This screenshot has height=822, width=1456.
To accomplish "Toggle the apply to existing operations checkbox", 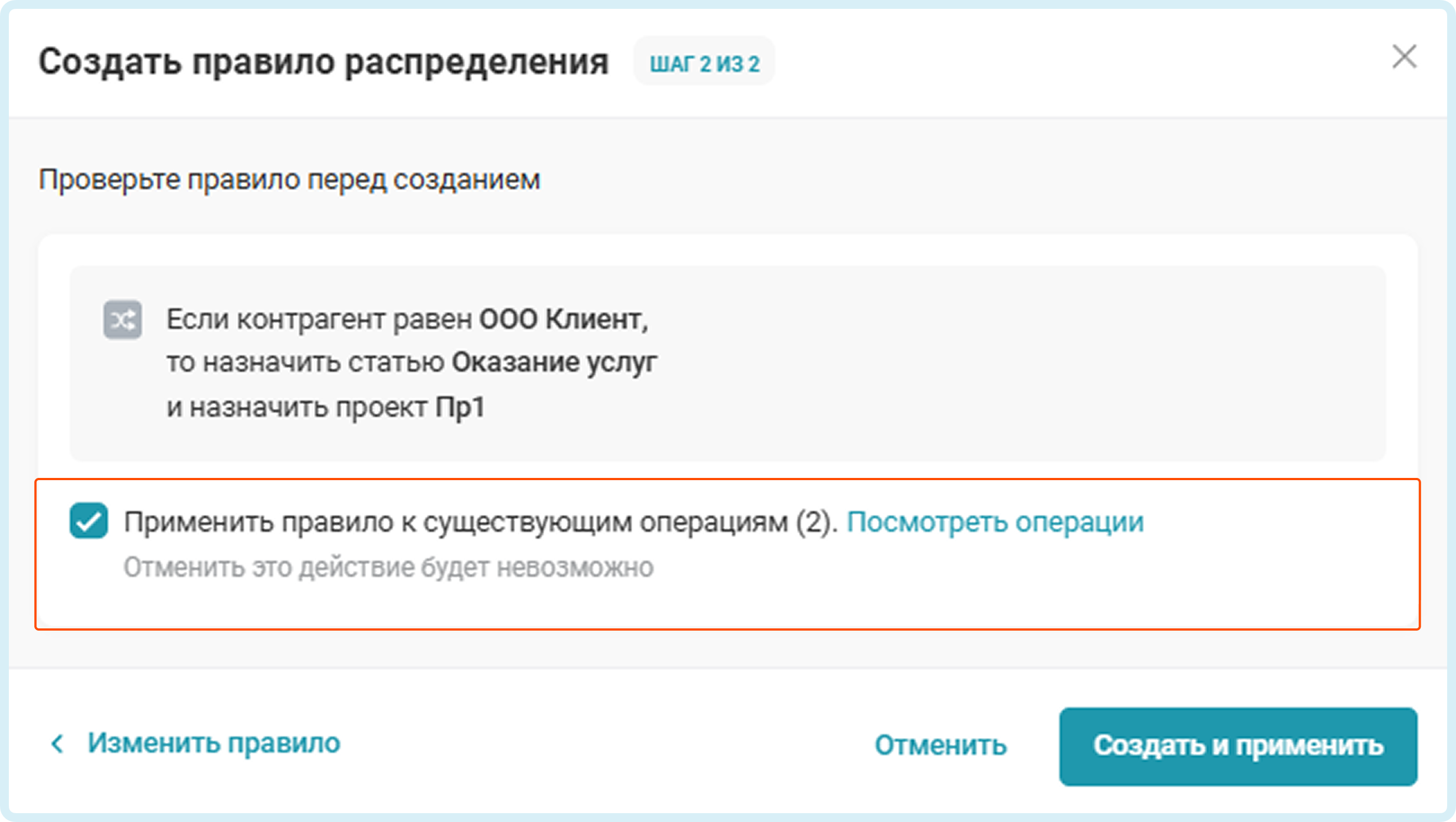I will (89, 521).
